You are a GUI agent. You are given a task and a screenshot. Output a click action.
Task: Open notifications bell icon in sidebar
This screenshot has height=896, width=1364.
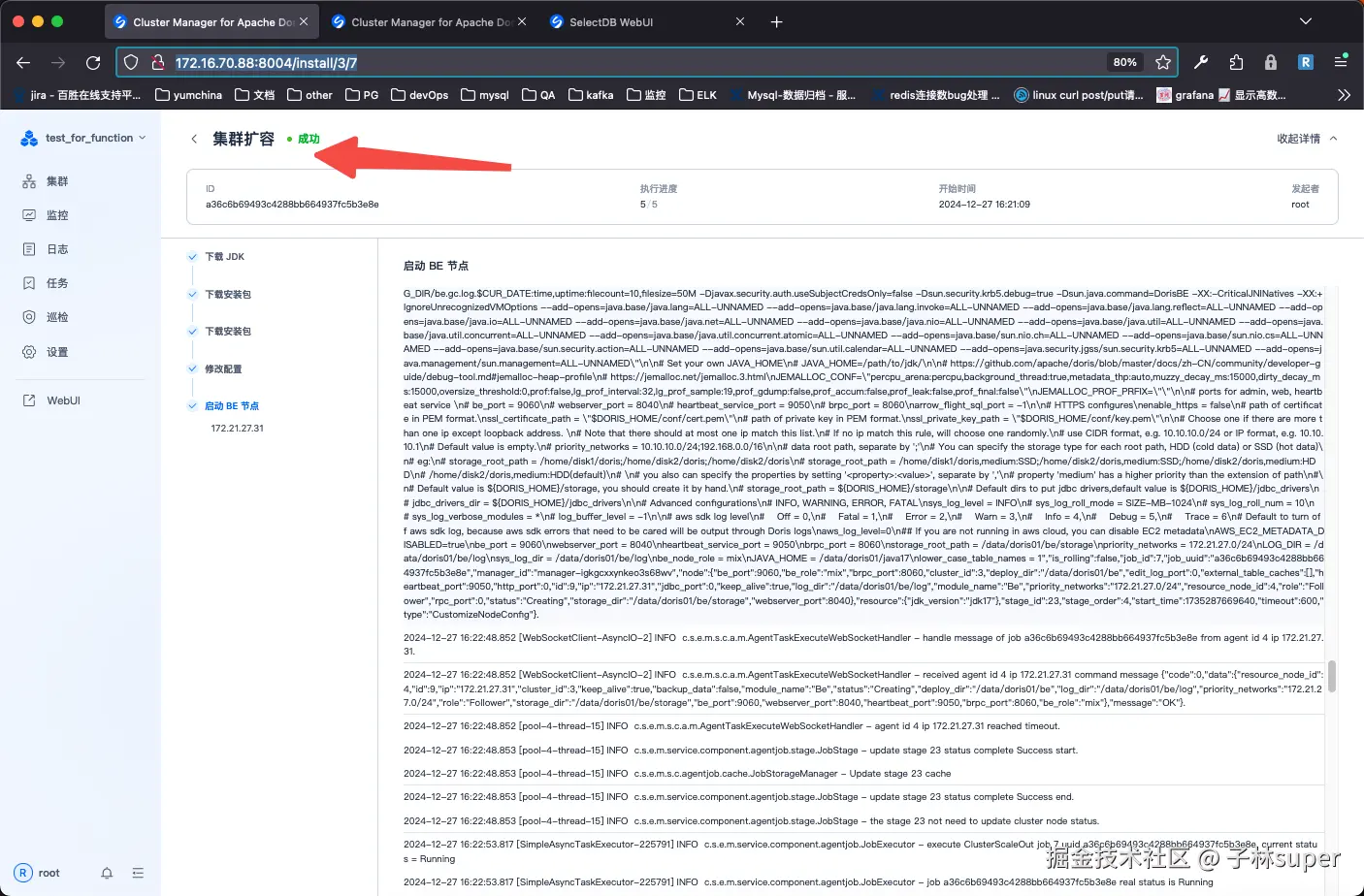point(107,873)
